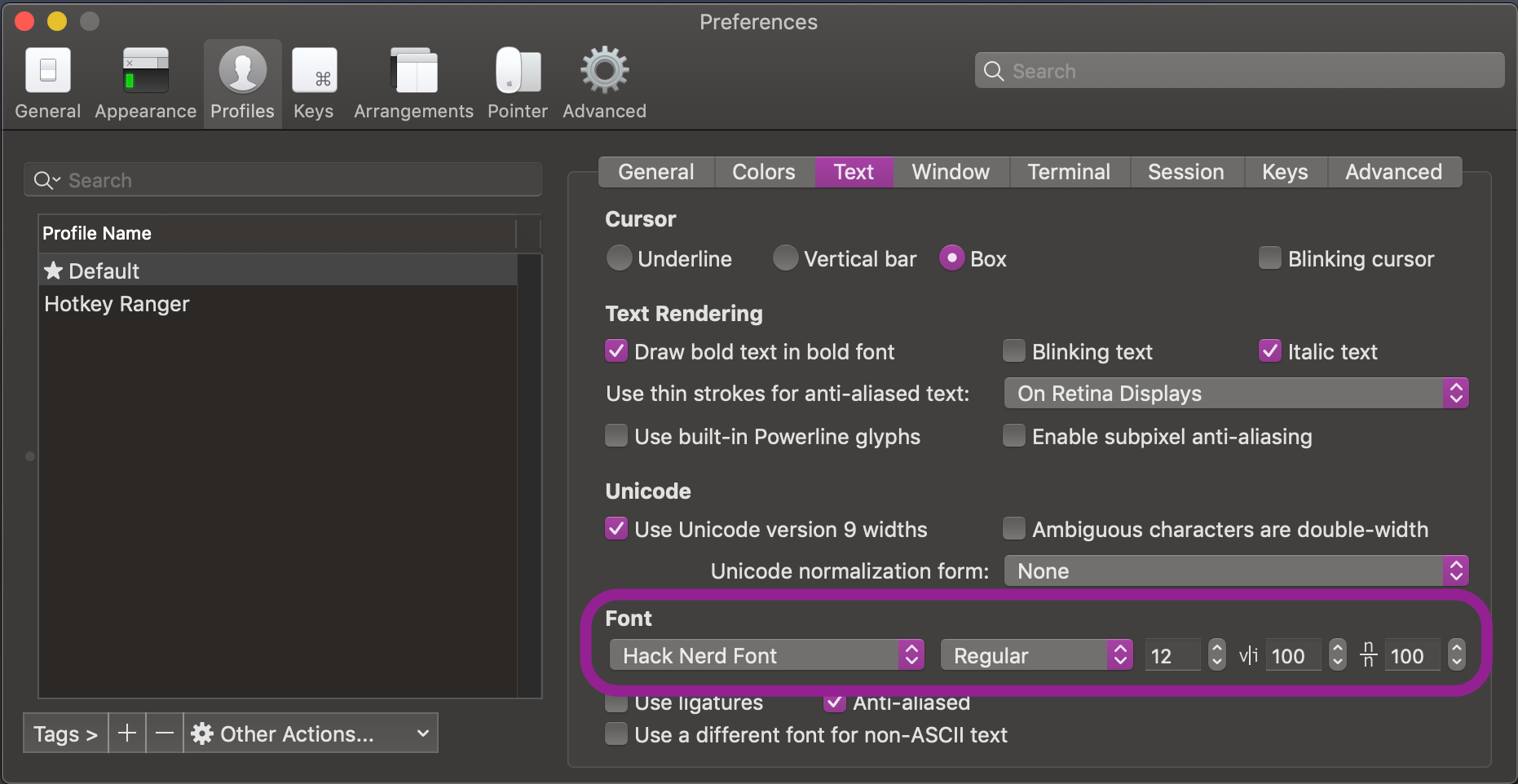This screenshot has height=784, width=1518.
Task: Switch to the Terminal profile tab
Action: (1069, 172)
